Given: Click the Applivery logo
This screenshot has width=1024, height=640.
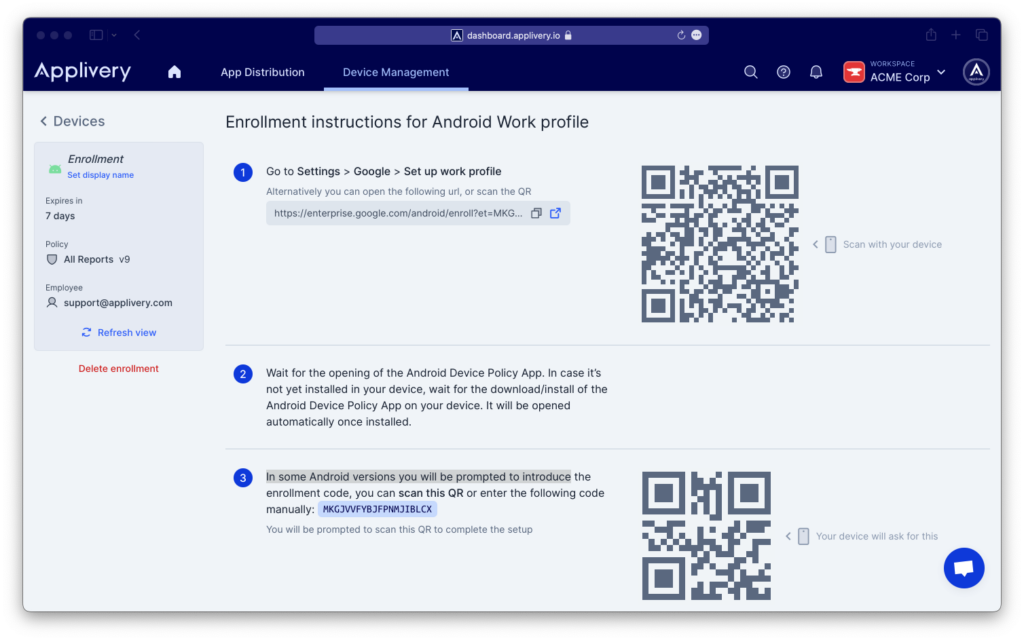Looking at the screenshot, I should 83,71.
